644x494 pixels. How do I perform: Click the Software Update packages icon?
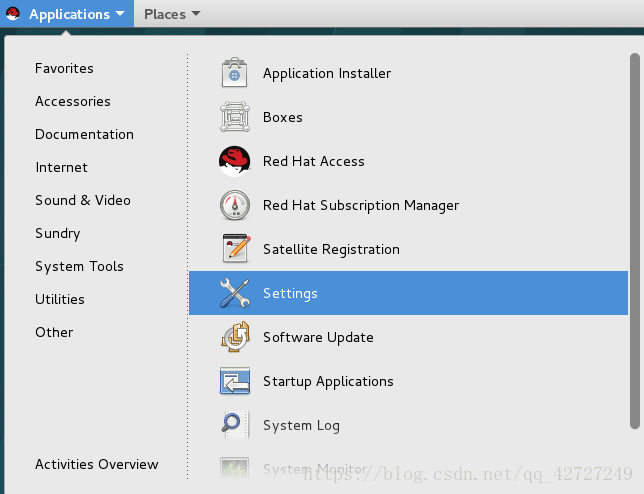235,337
